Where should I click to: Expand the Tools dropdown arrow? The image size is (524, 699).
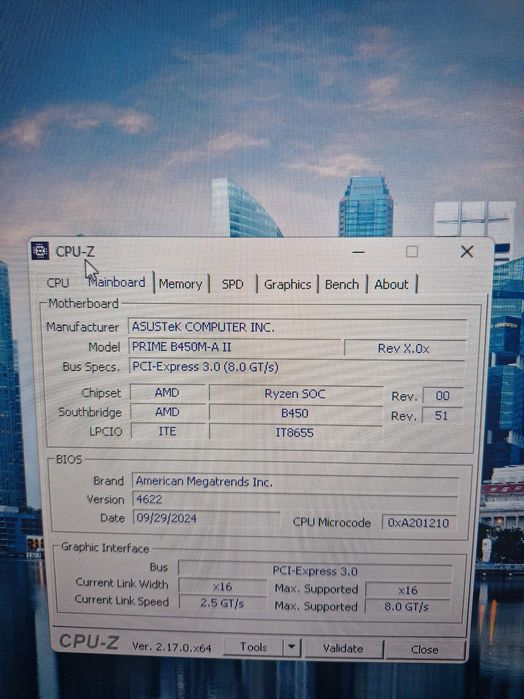(x=292, y=647)
